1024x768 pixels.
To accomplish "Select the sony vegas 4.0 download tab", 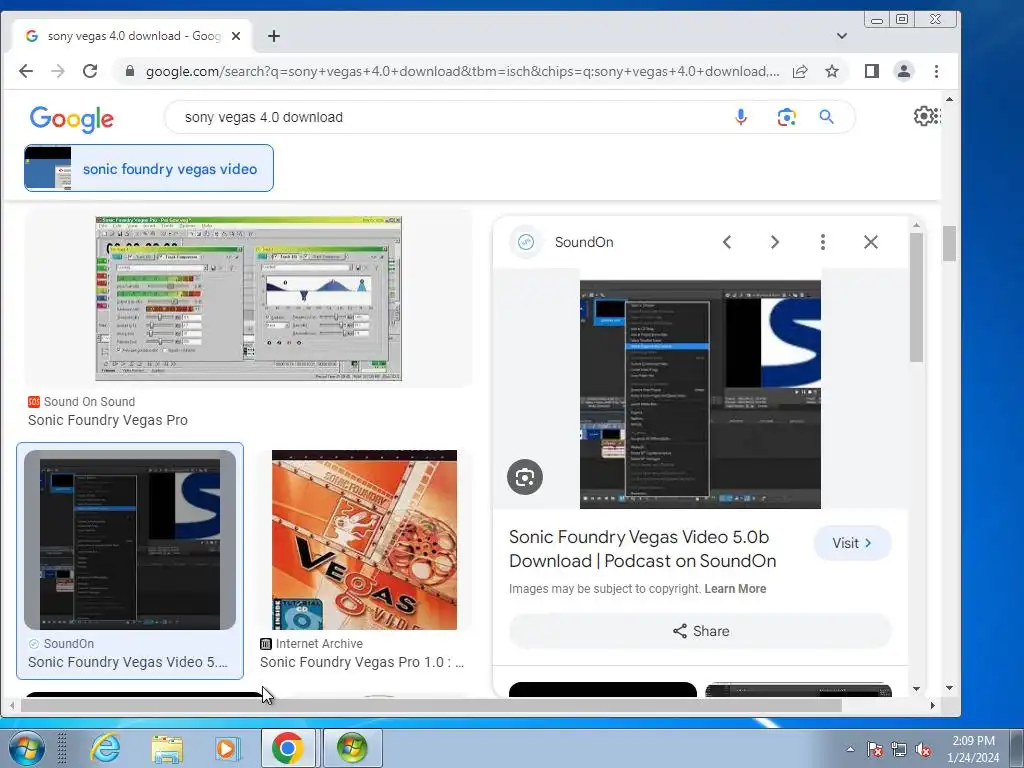I will pyautogui.click(x=134, y=36).
